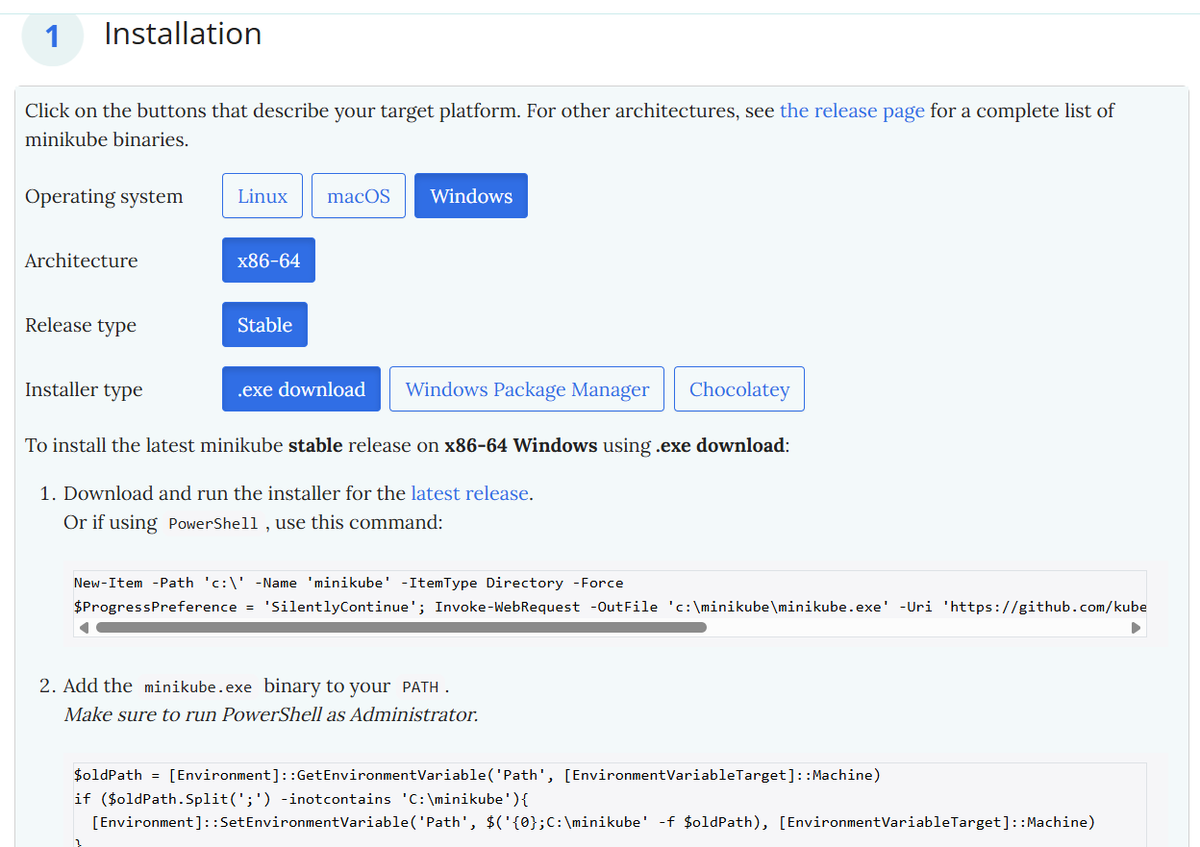Open the release page link
This screenshot has width=1200, height=847.
852,111
